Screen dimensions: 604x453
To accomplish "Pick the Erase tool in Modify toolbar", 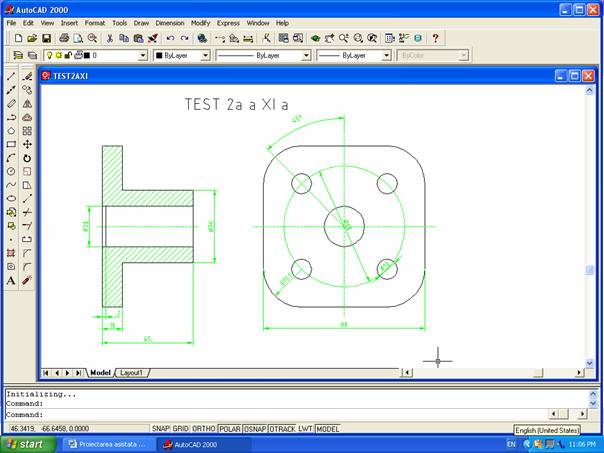I will coord(27,76).
